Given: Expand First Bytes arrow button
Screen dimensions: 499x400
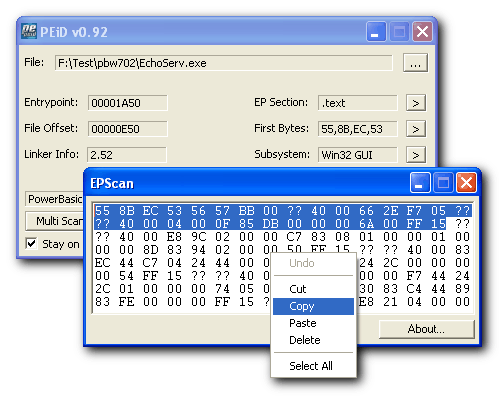Looking at the screenshot, I should pyautogui.click(x=416, y=129).
